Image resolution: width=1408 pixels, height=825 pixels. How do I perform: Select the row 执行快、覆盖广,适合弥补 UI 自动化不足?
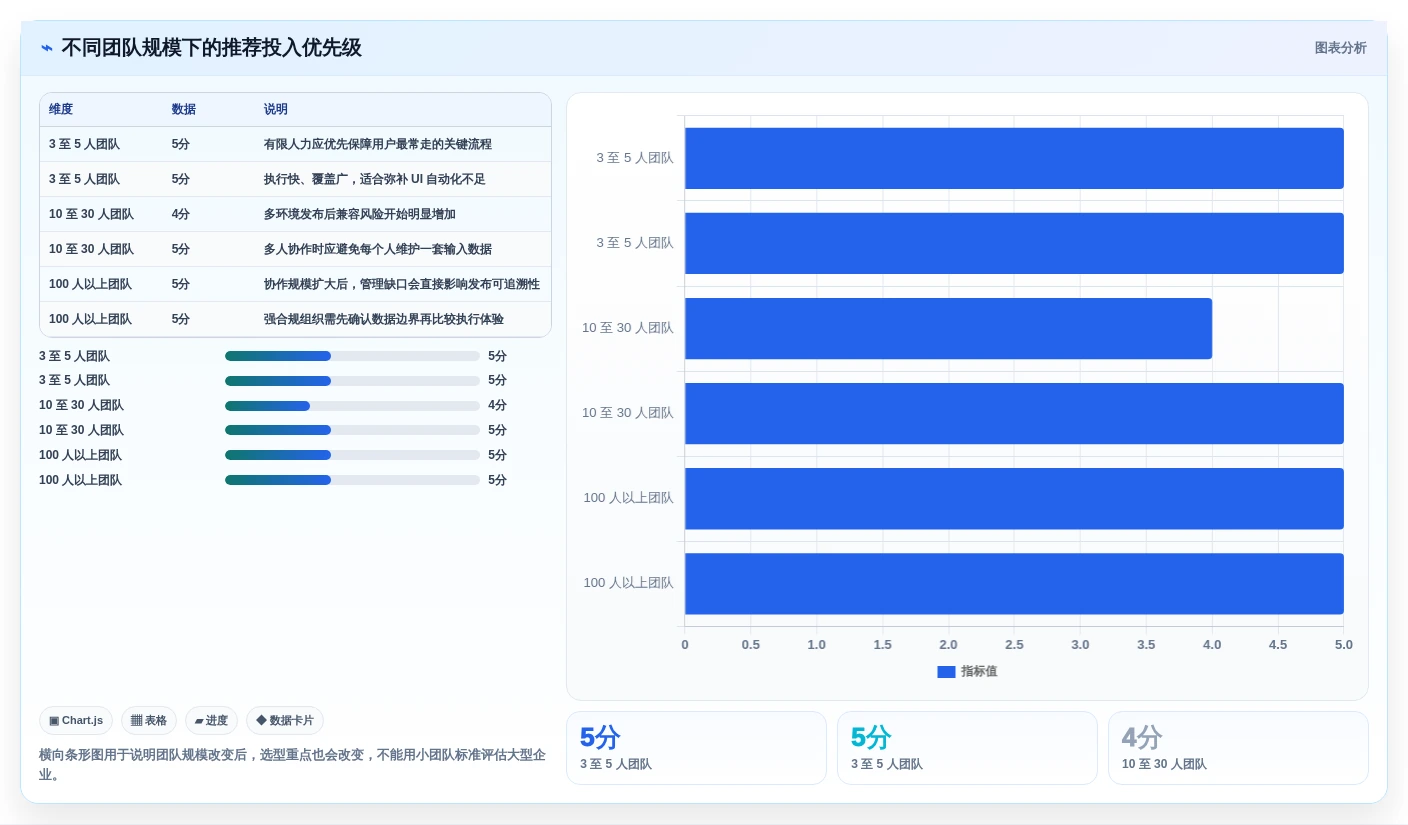pyautogui.click(x=295, y=179)
